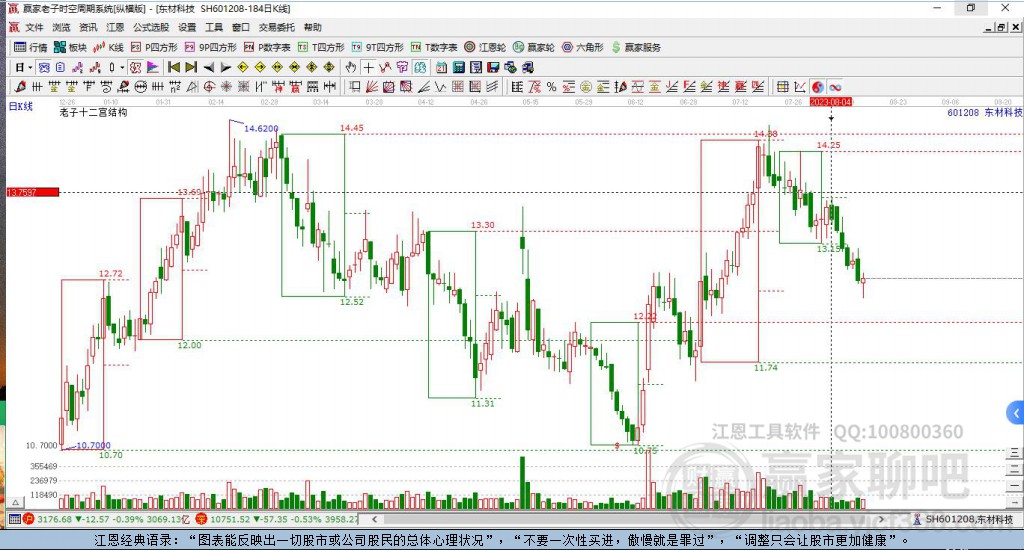Open the 9P四方形 tool
The width and height of the screenshot is (1024, 550).
coord(210,47)
